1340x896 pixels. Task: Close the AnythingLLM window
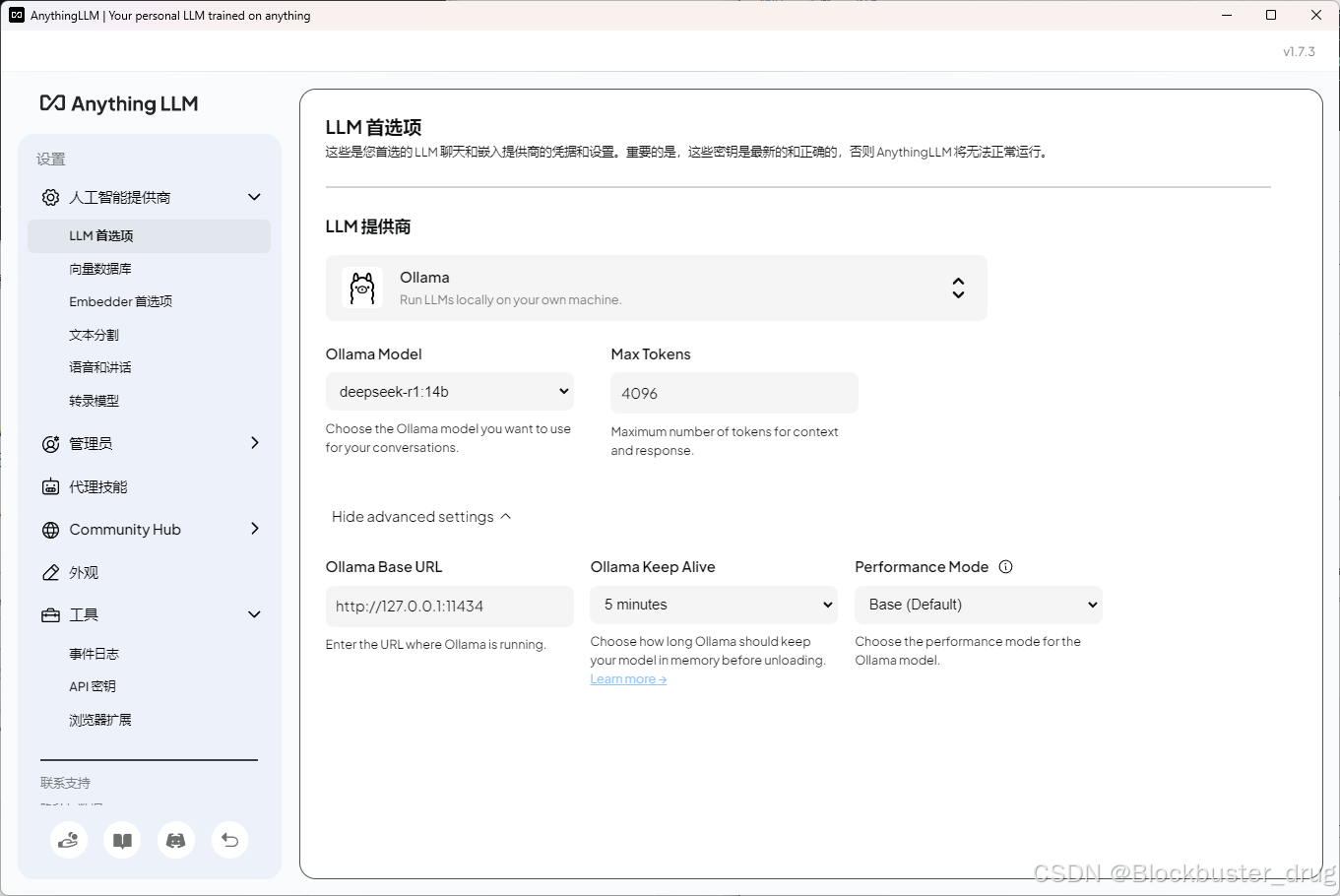pos(1316,15)
